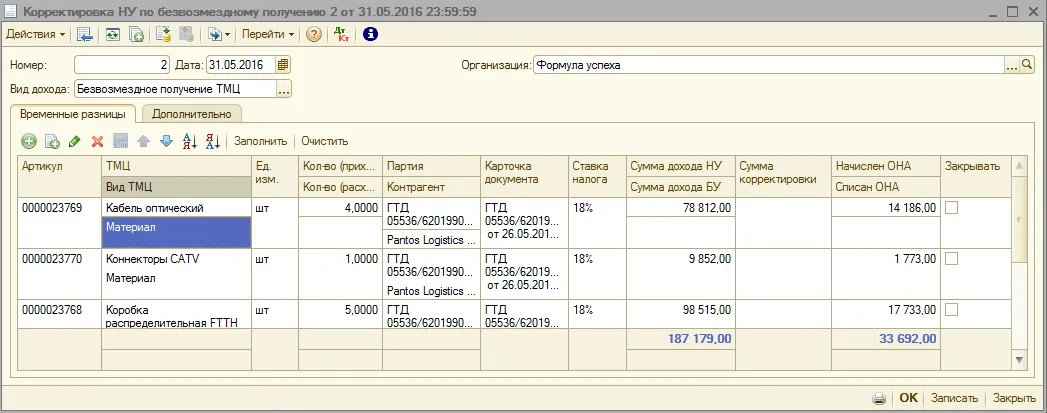The width and height of the screenshot is (1047, 413).
Task: Select the article cell 0000023770
Action: click(59, 274)
